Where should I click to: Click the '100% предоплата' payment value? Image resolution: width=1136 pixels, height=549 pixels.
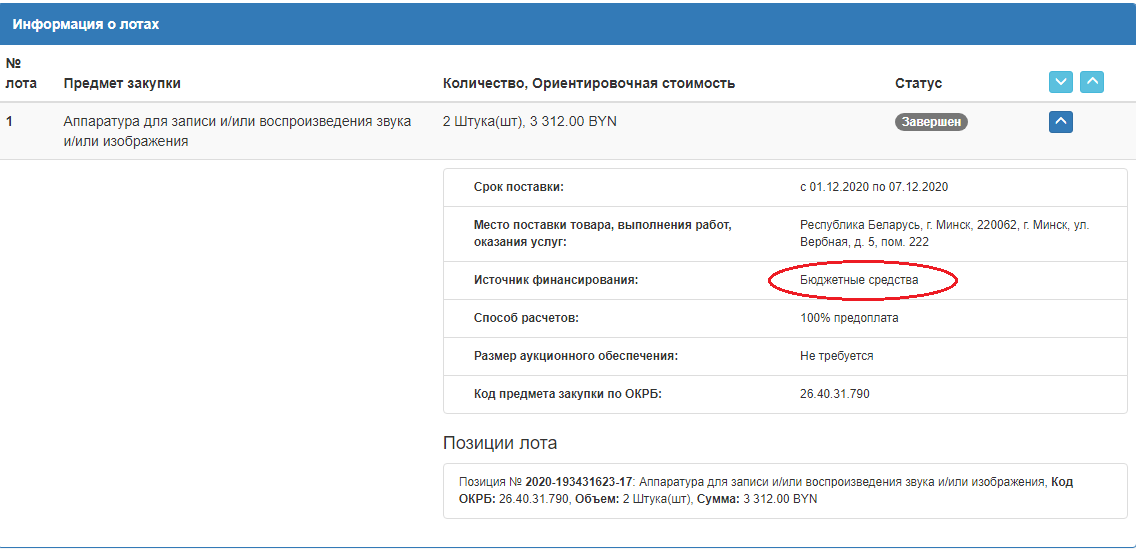tap(849, 318)
